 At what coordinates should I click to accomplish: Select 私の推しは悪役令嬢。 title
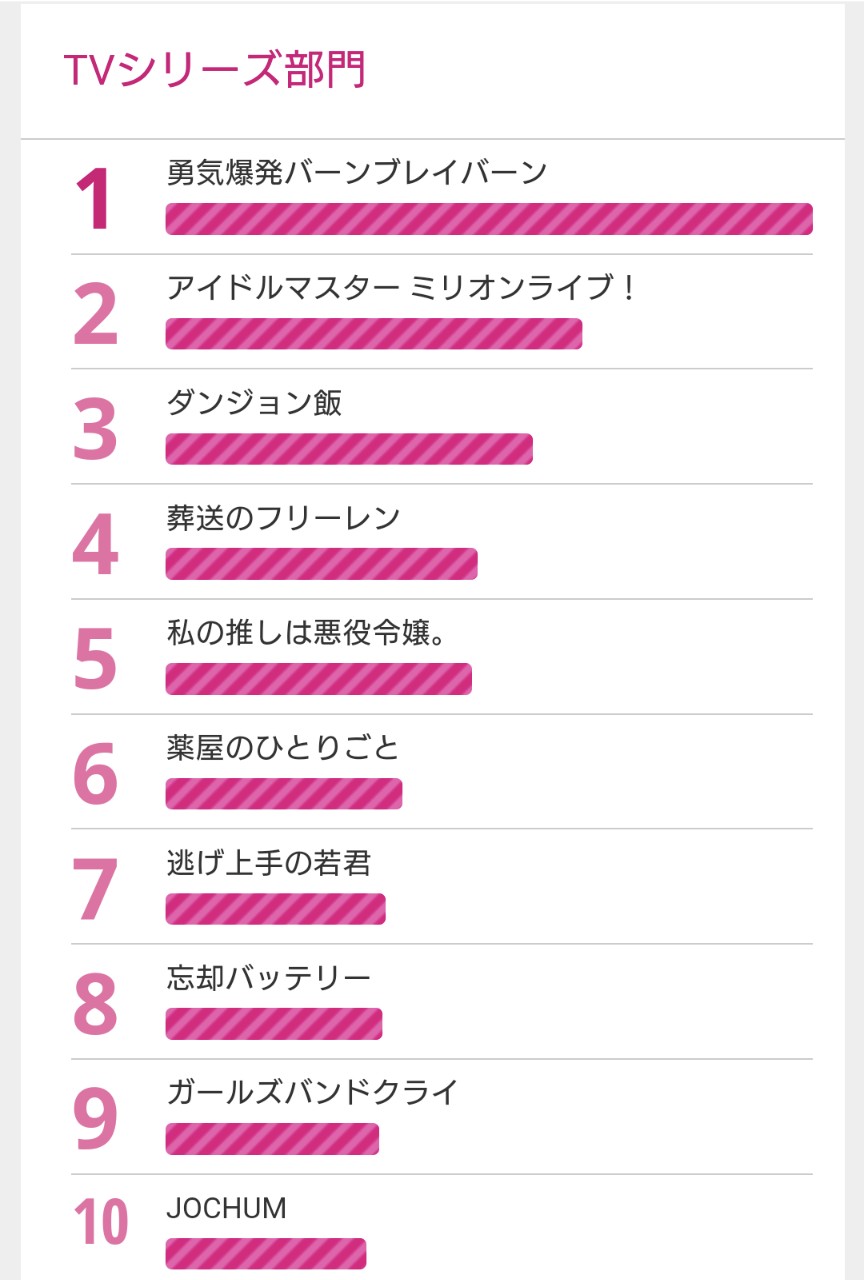[305, 633]
